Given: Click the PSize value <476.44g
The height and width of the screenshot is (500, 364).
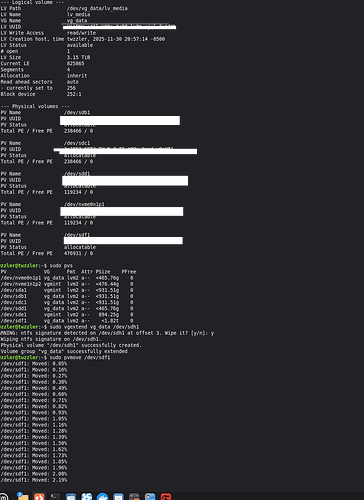Looking at the screenshot, I should coord(107,284).
